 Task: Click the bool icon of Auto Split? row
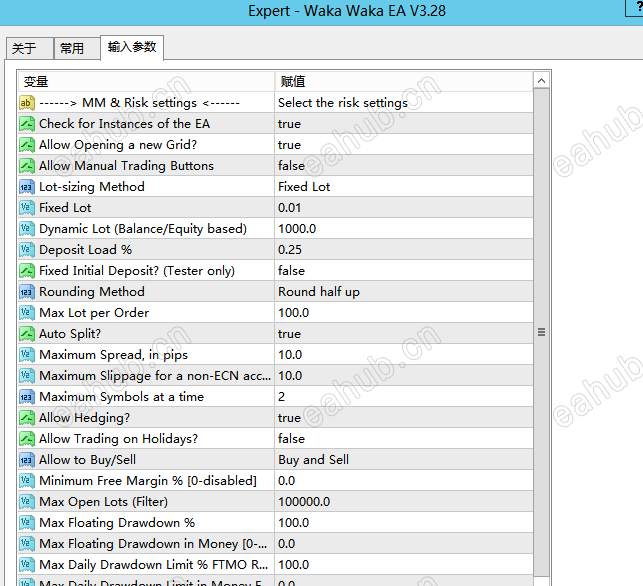pyautogui.click(x=27, y=334)
